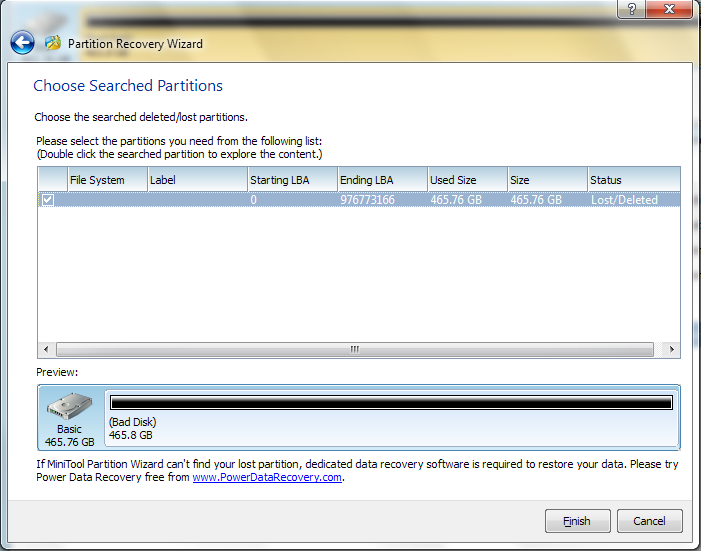Open the www.PowerDataRecovery.com link

(x=267, y=477)
